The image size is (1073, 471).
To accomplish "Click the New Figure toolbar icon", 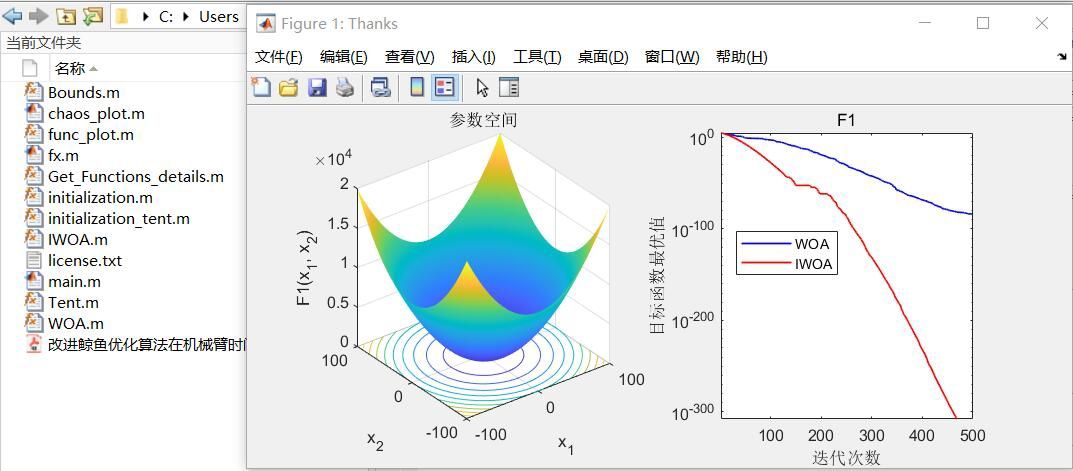I will pos(261,87).
